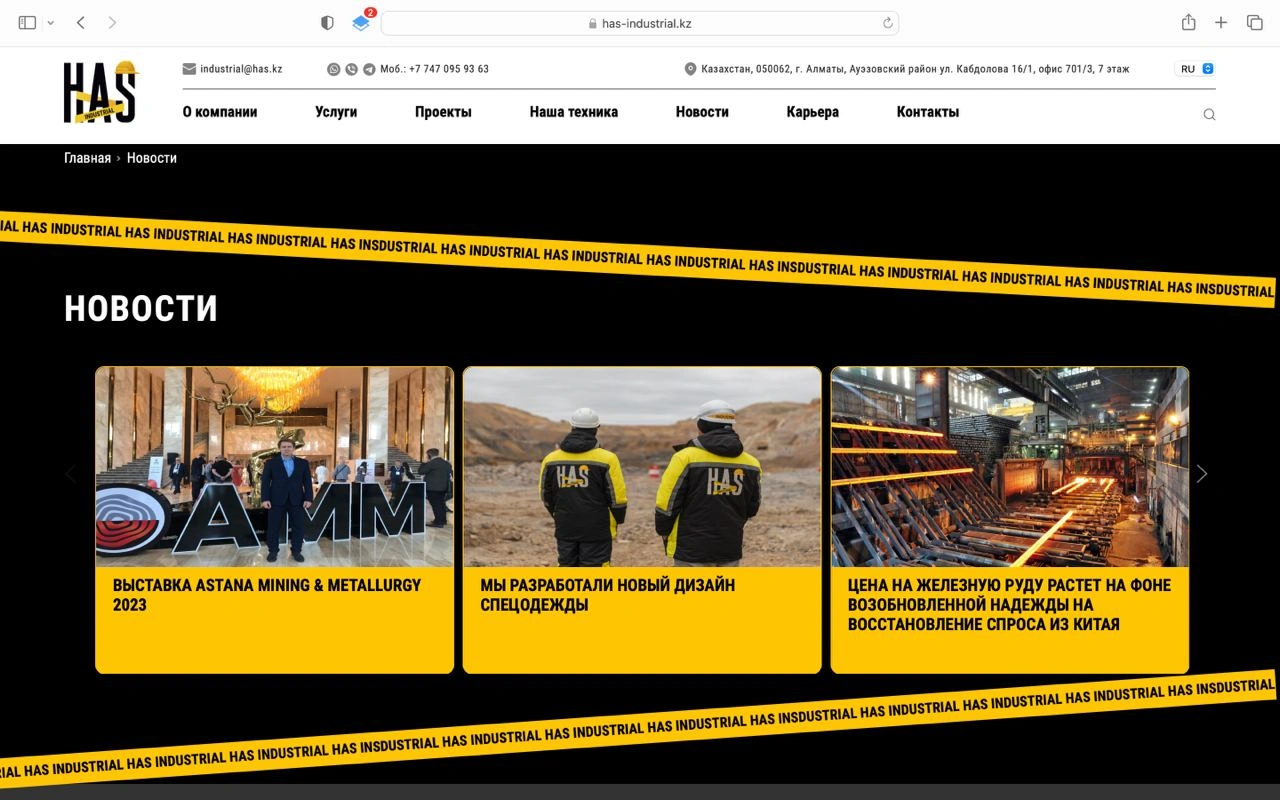
Task: Open the Наша техника menu item
Action: [x=574, y=112]
